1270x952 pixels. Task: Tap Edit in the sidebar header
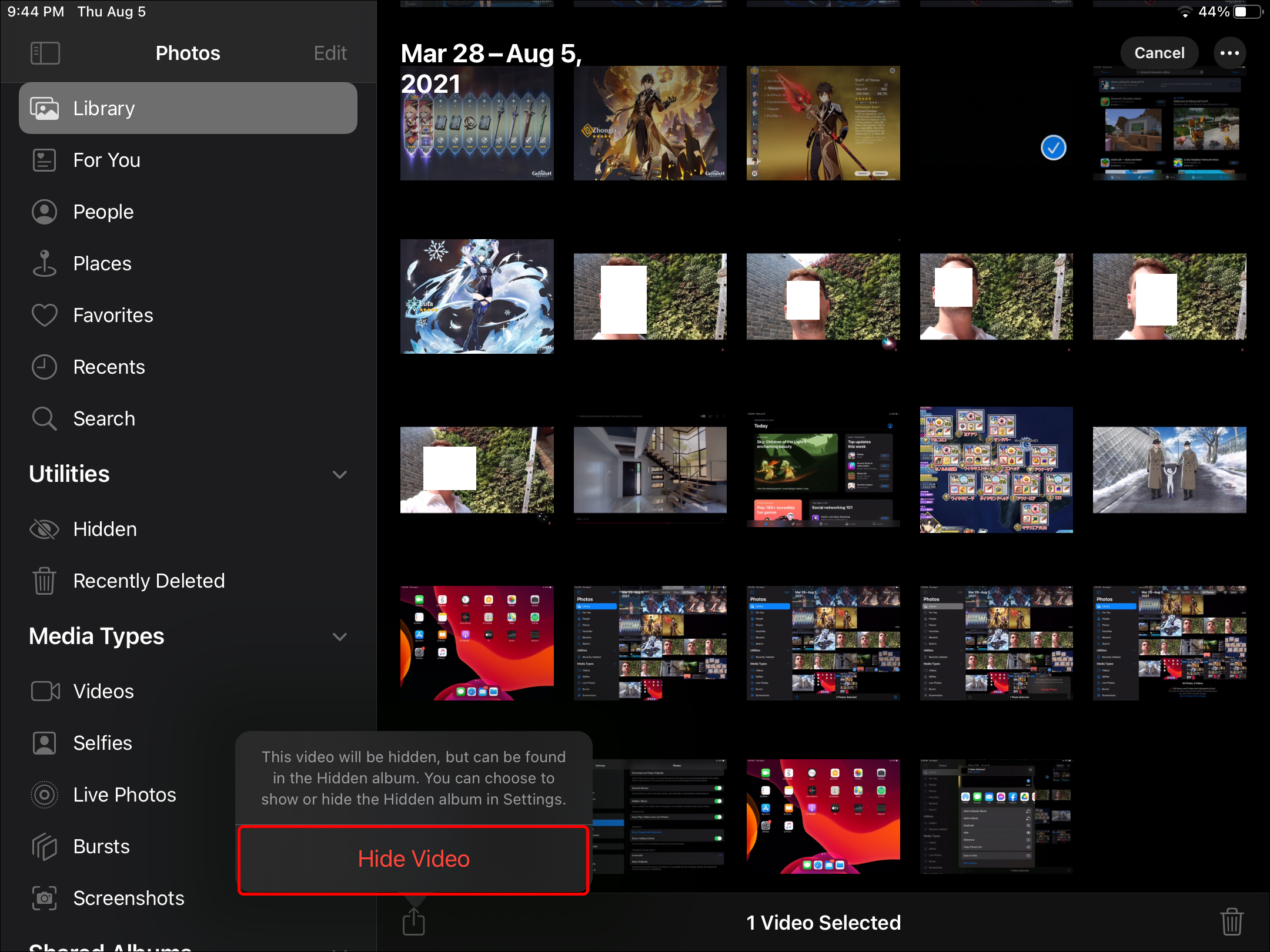pyautogui.click(x=330, y=53)
